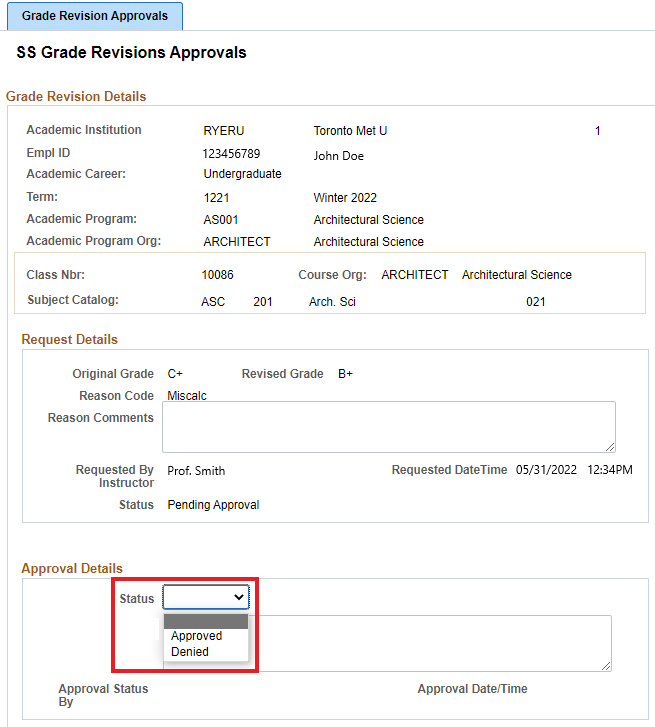
Task: Click the Pending Approval status text
Action: coord(213,505)
